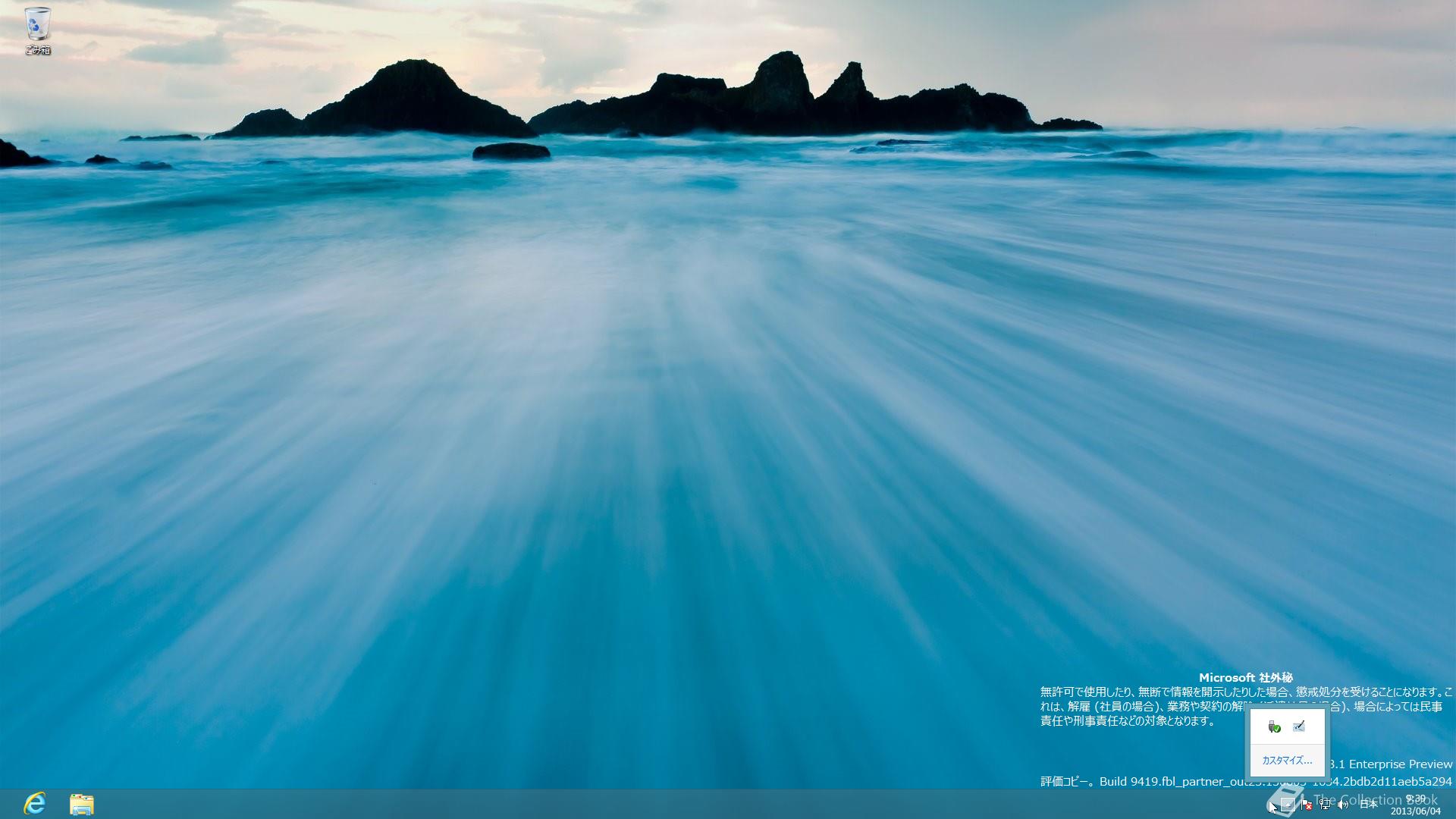Launch Internet Explorer from the taskbar
This screenshot has height=819, width=1456.
tap(35, 804)
